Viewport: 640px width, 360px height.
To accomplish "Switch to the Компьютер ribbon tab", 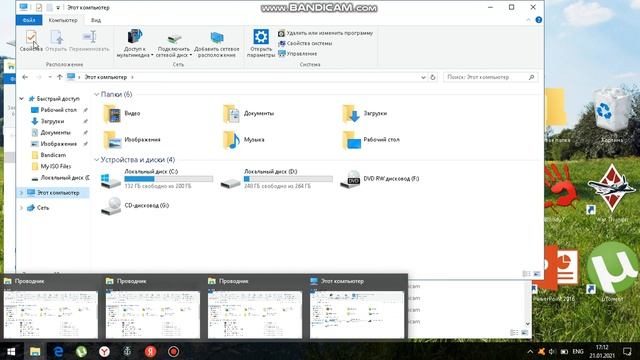I will (x=63, y=20).
